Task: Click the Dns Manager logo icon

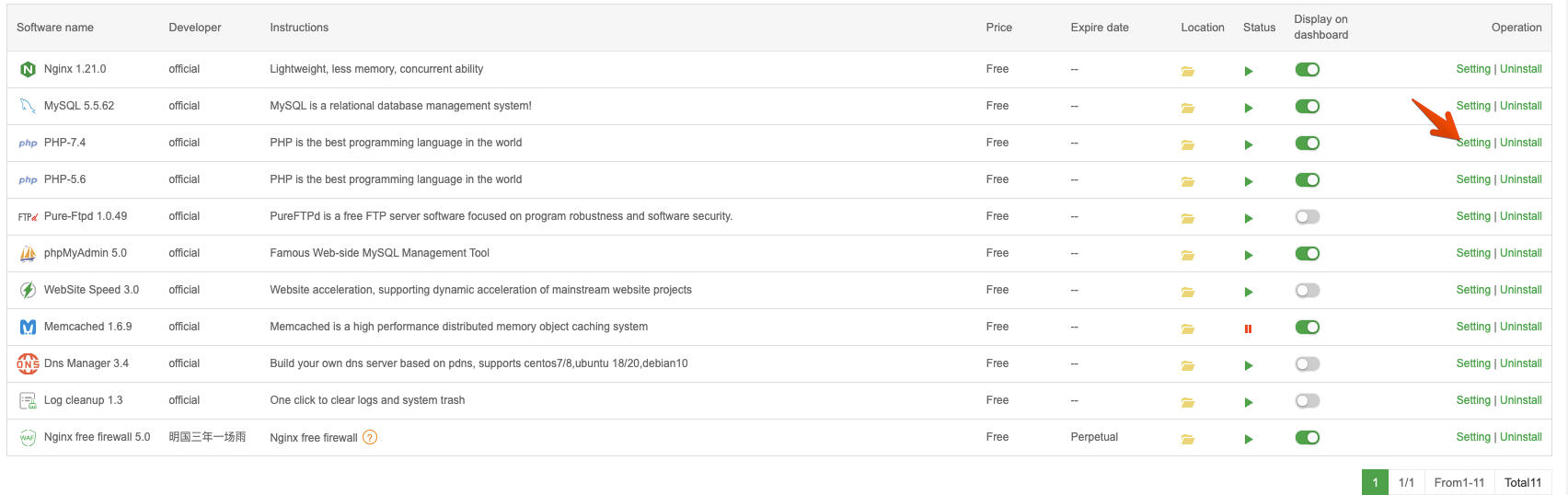Action: (x=28, y=363)
